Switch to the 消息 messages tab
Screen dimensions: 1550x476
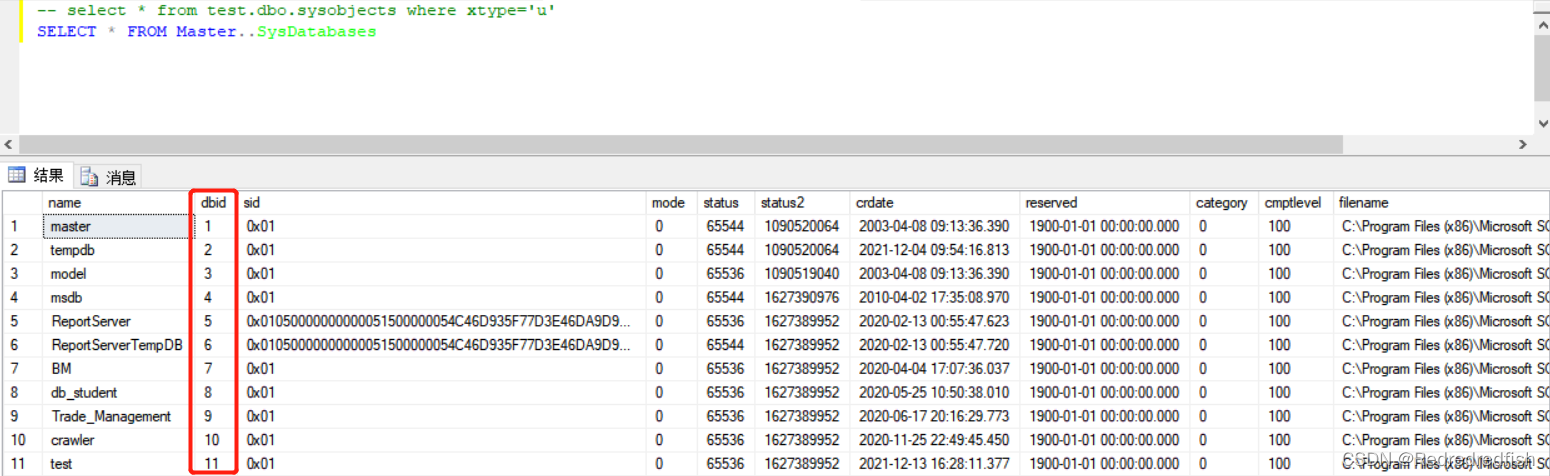[x=108, y=178]
